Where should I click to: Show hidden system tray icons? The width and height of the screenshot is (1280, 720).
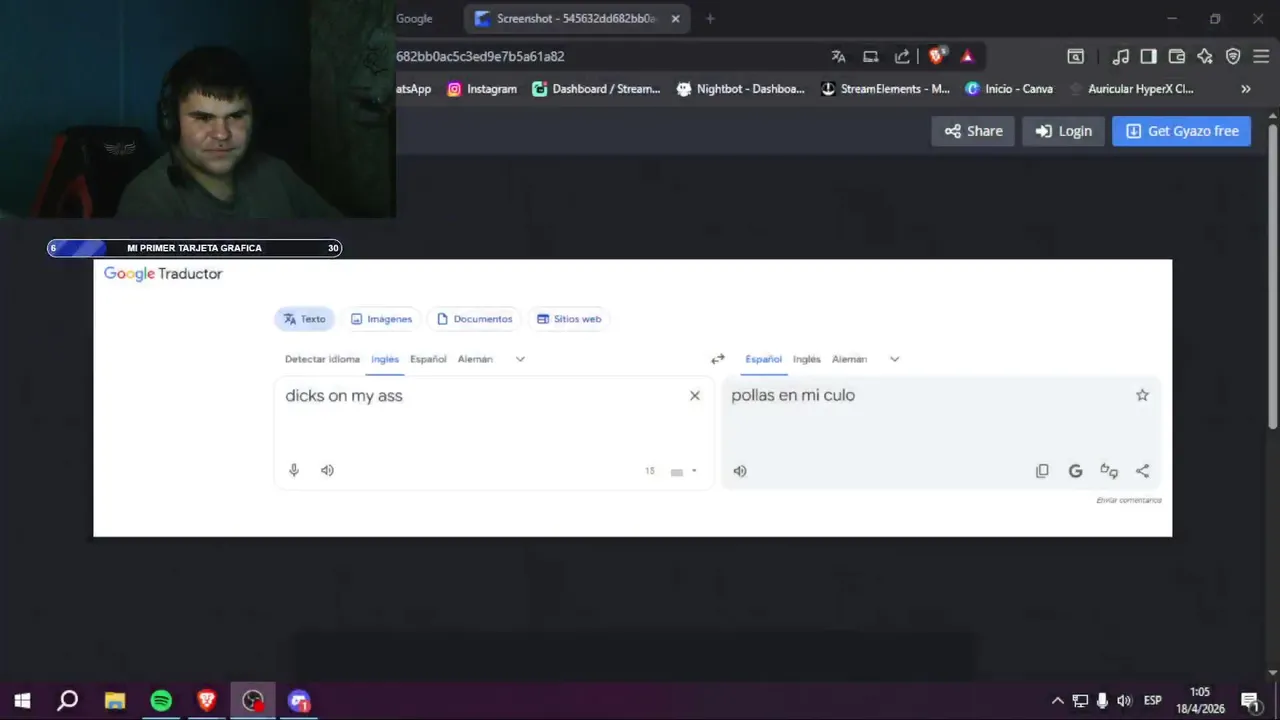(x=1057, y=701)
